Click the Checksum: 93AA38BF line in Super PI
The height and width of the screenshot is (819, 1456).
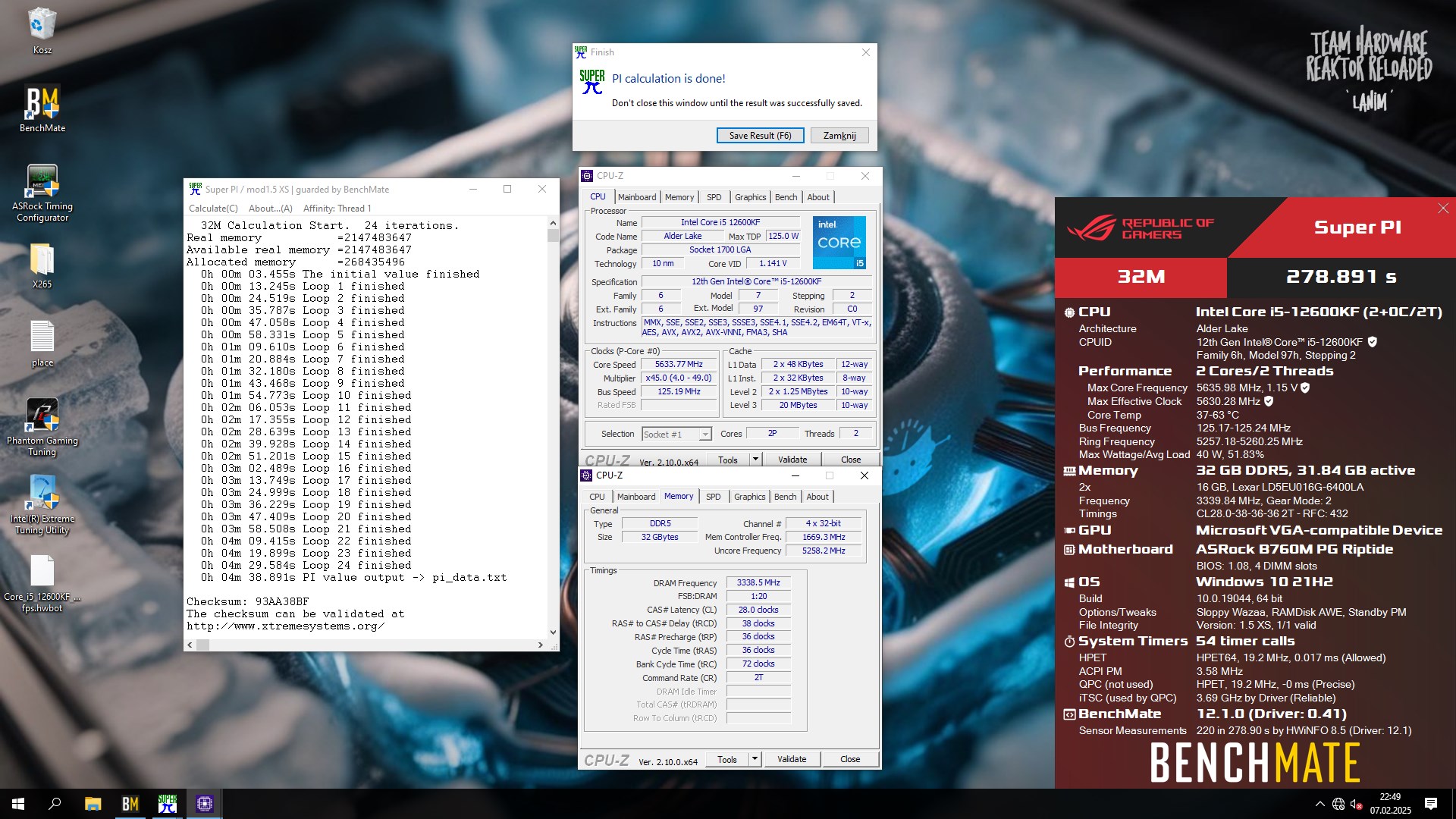(x=248, y=602)
